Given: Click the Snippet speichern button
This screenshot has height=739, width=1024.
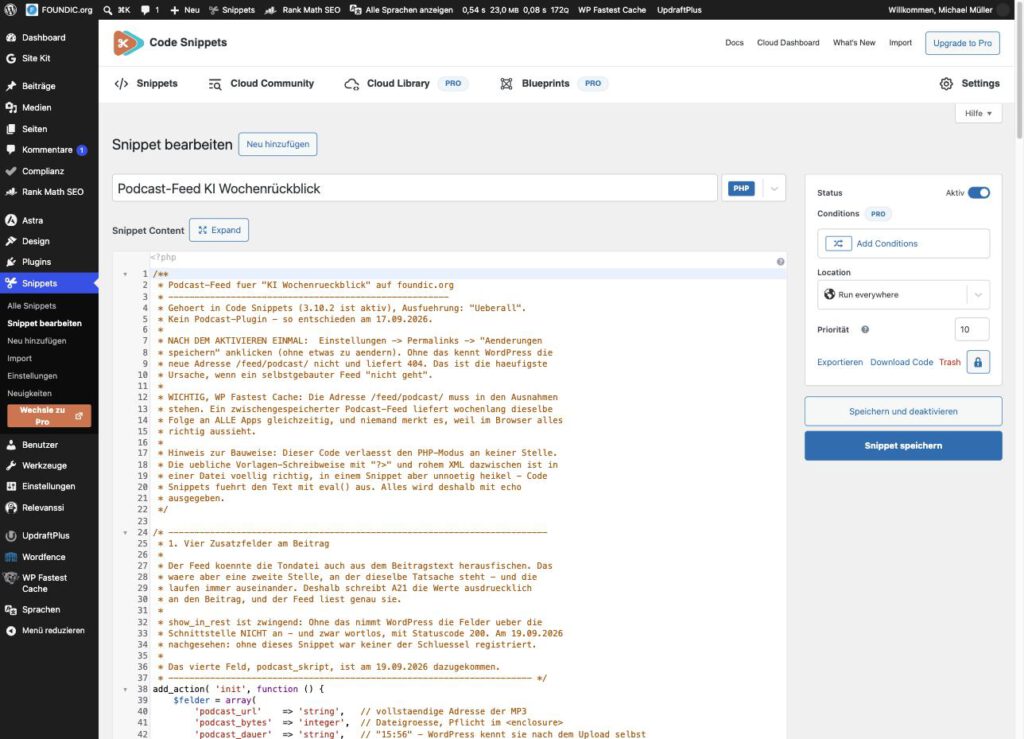Looking at the screenshot, I should (903, 446).
